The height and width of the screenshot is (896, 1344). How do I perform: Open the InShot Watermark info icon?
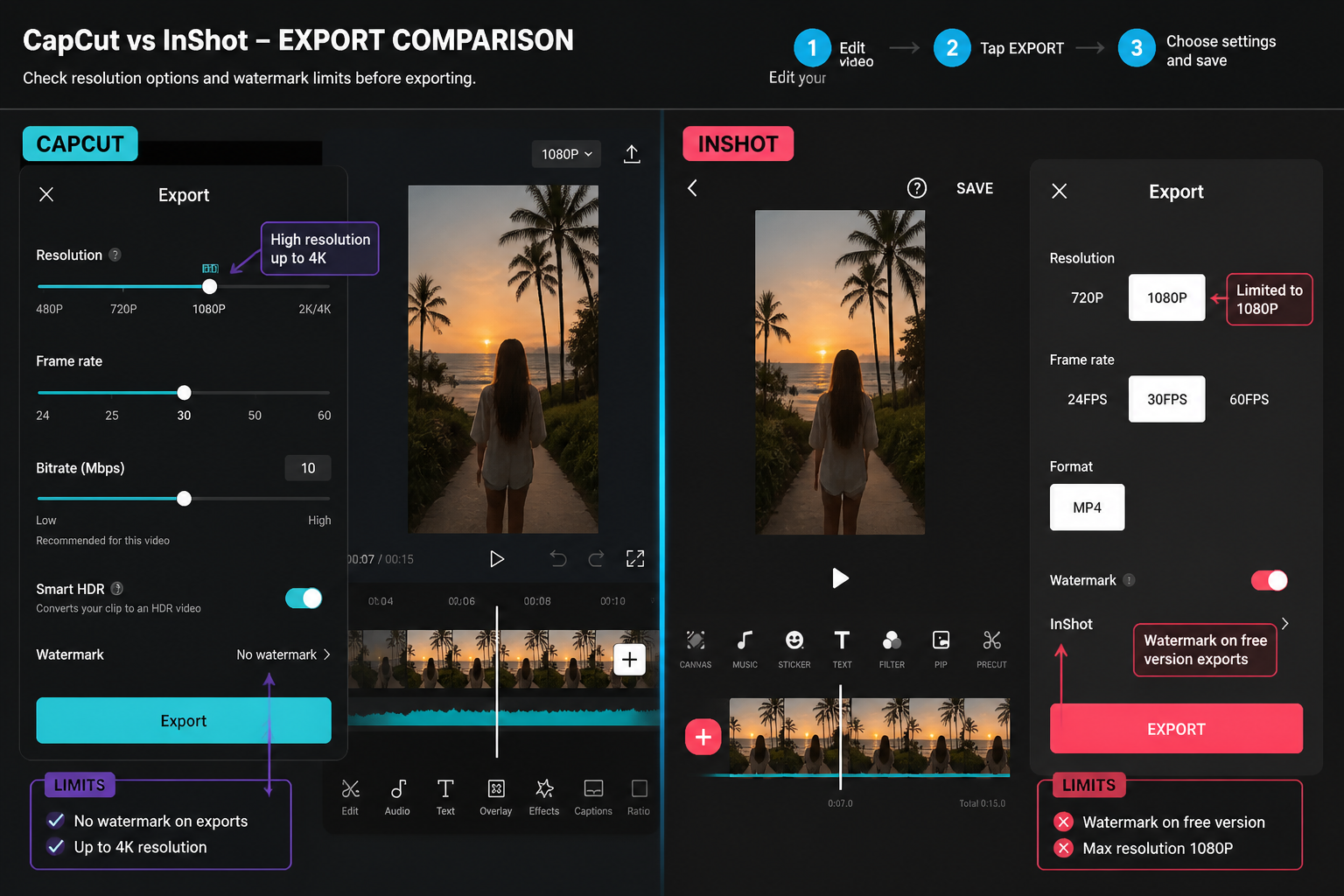coord(1129,580)
